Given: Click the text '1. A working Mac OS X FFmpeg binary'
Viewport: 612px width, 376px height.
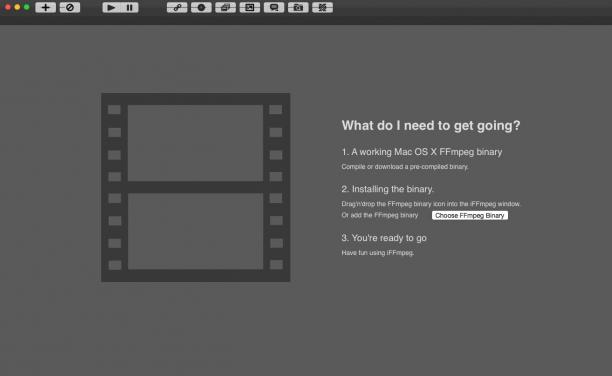Looking at the screenshot, I should tap(422, 152).
